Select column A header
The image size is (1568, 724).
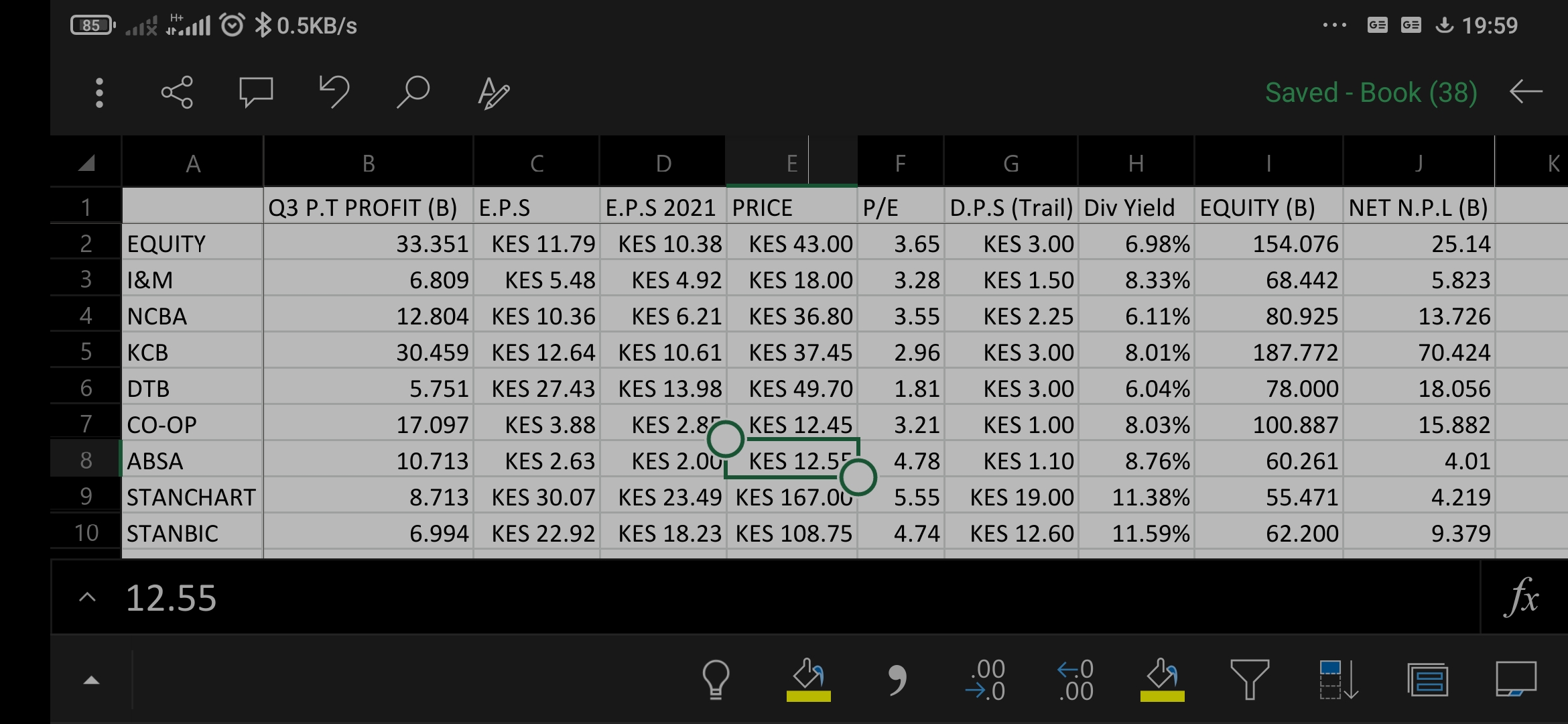point(193,163)
